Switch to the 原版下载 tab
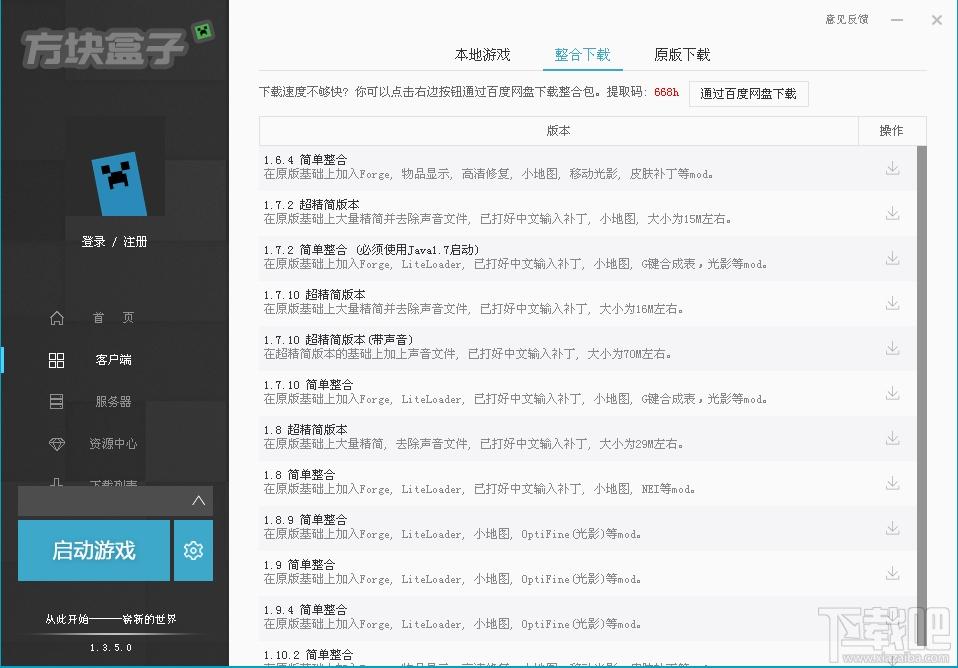958x668 pixels. click(682, 54)
